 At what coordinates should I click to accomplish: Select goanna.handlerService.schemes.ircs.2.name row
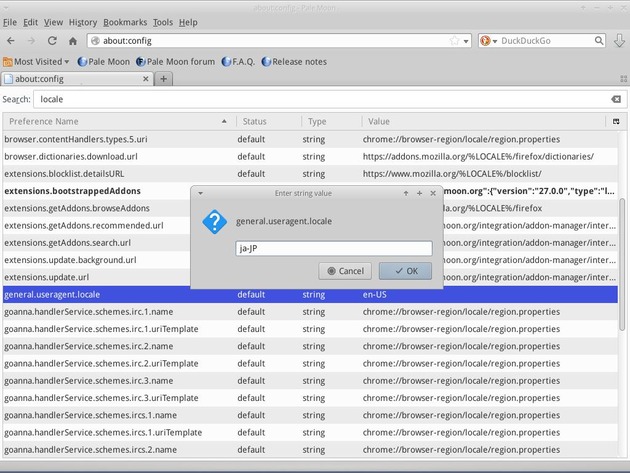pyautogui.click(x=310, y=450)
